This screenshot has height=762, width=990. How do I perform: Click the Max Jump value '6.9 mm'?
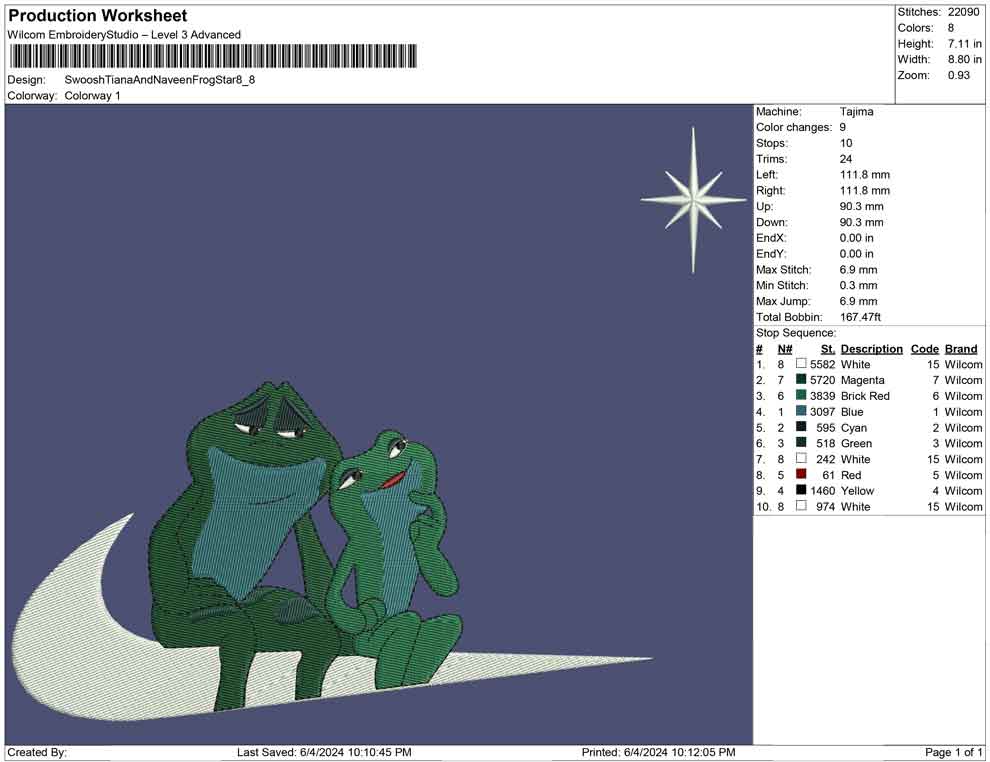pyautogui.click(x=859, y=301)
